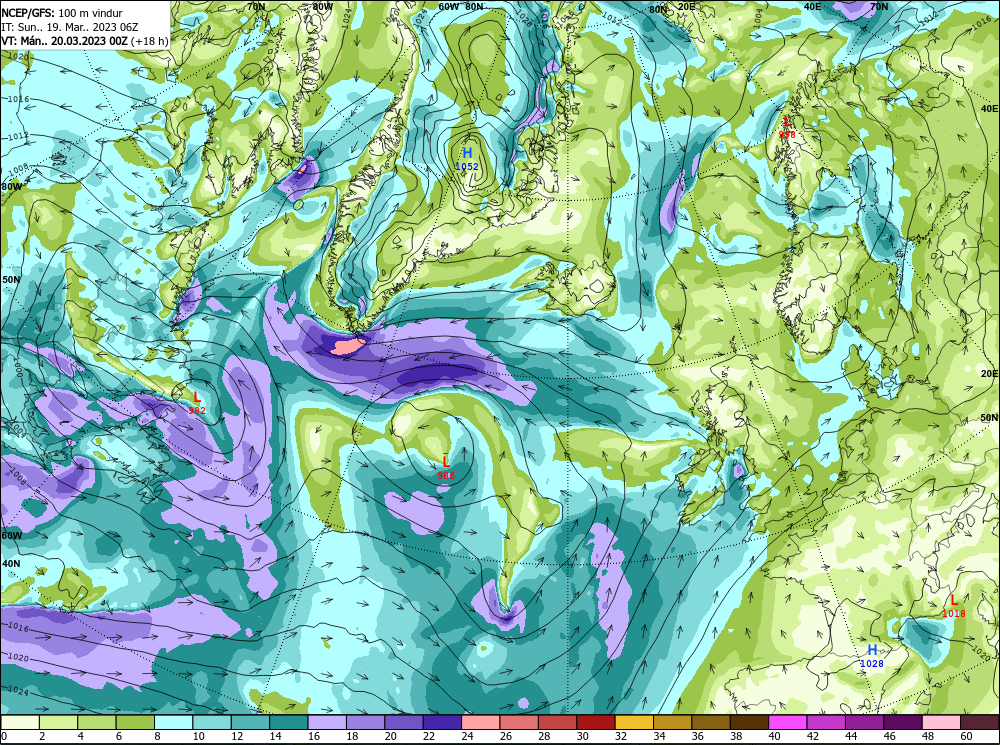Click the legend value '40'
Screen dimensions: 1000x745
[x=774, y=737]
